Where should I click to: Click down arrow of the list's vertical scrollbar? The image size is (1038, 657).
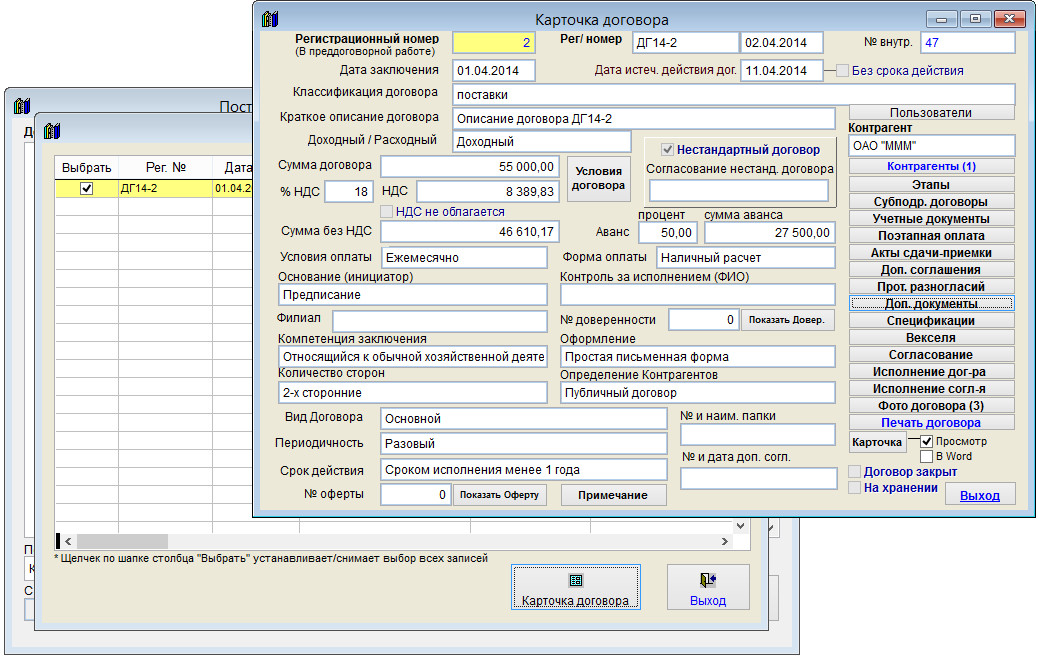(741, 524)
